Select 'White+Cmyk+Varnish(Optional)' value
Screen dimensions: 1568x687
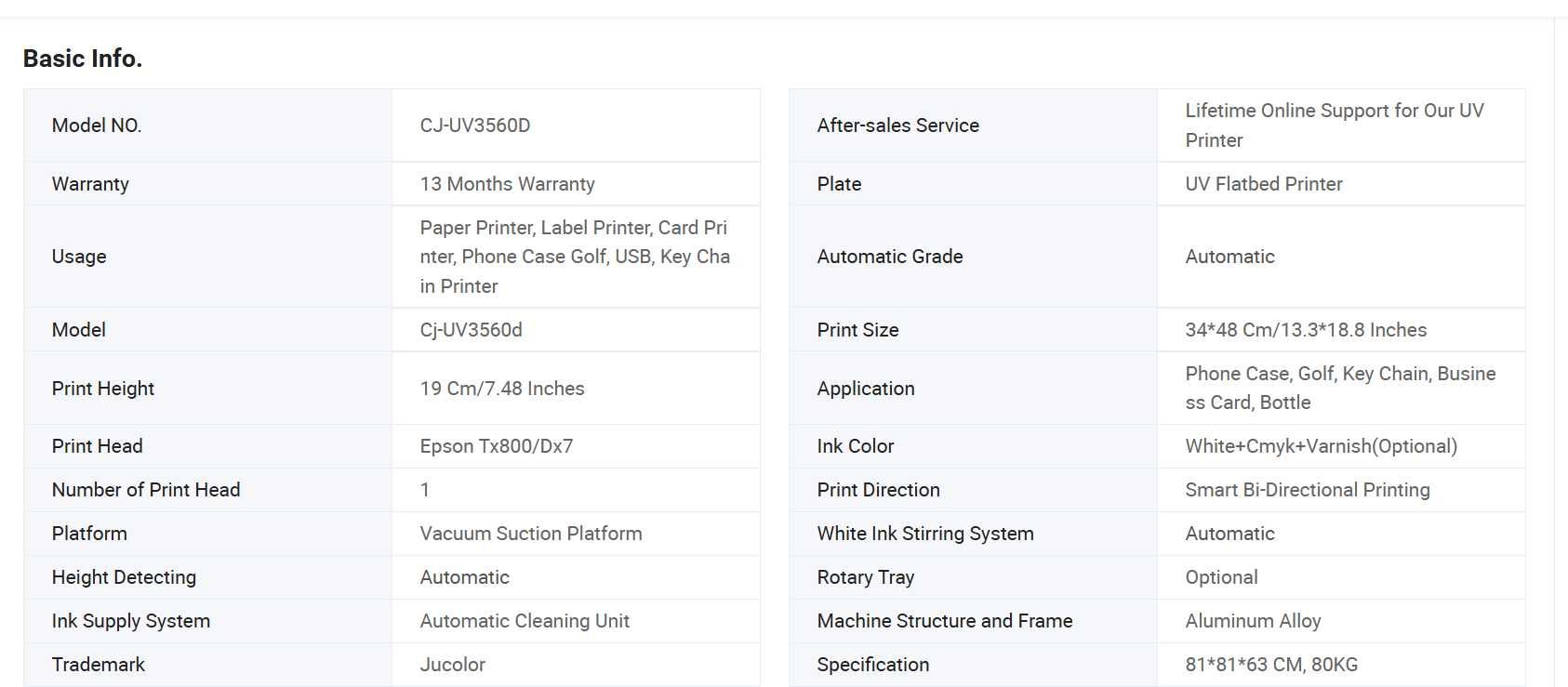(x=1322, y=446)
